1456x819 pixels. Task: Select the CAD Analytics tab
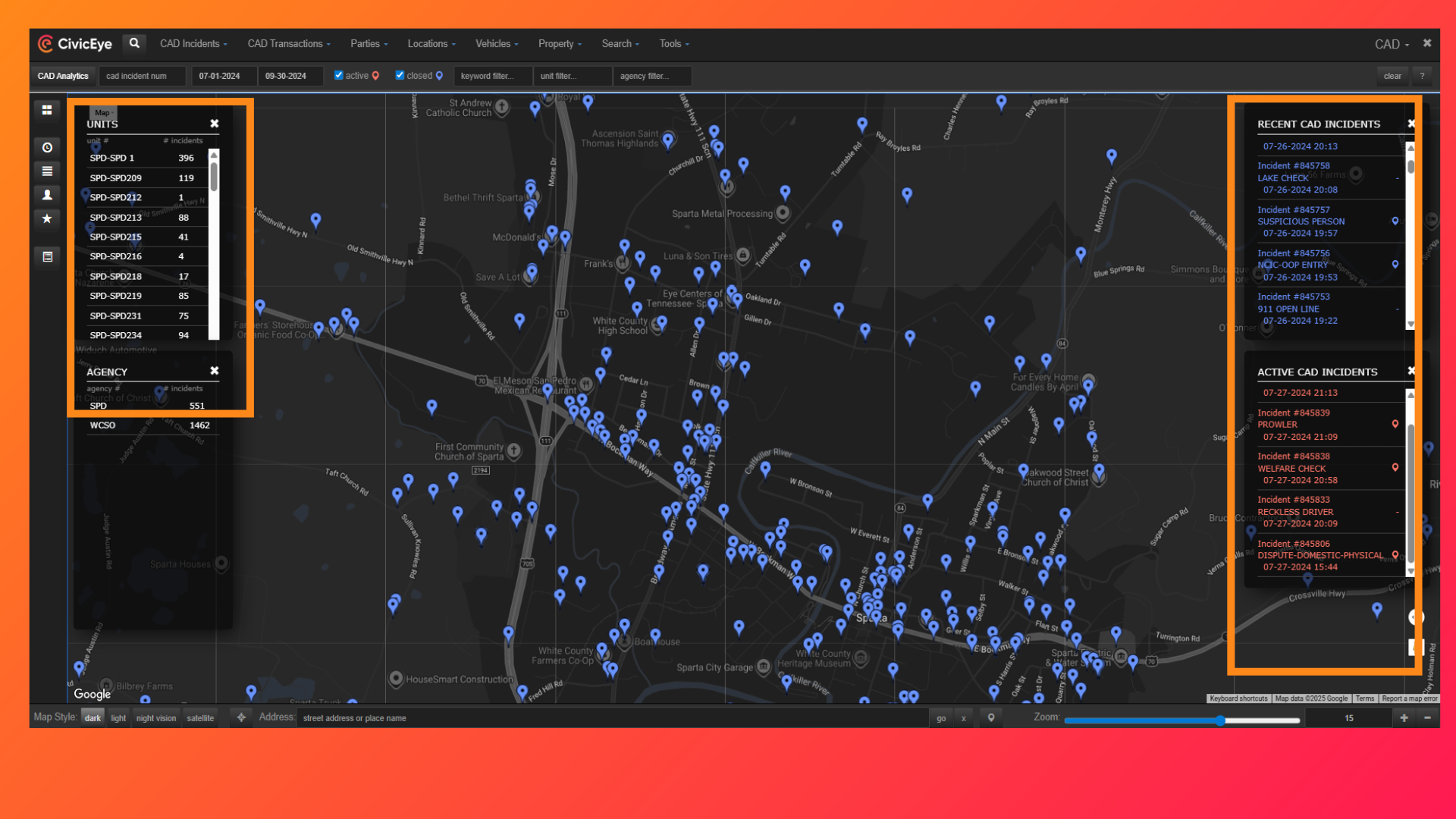63,76
